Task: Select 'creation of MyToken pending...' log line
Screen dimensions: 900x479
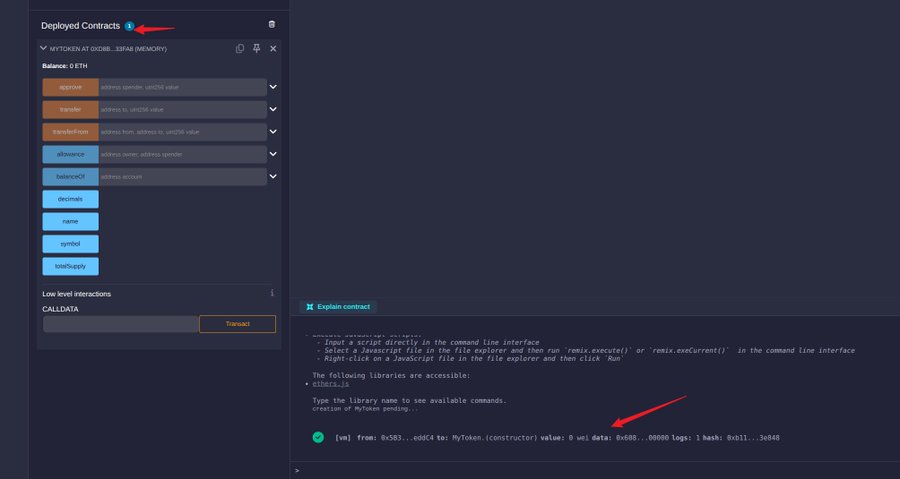Action: tap(365, 409)
